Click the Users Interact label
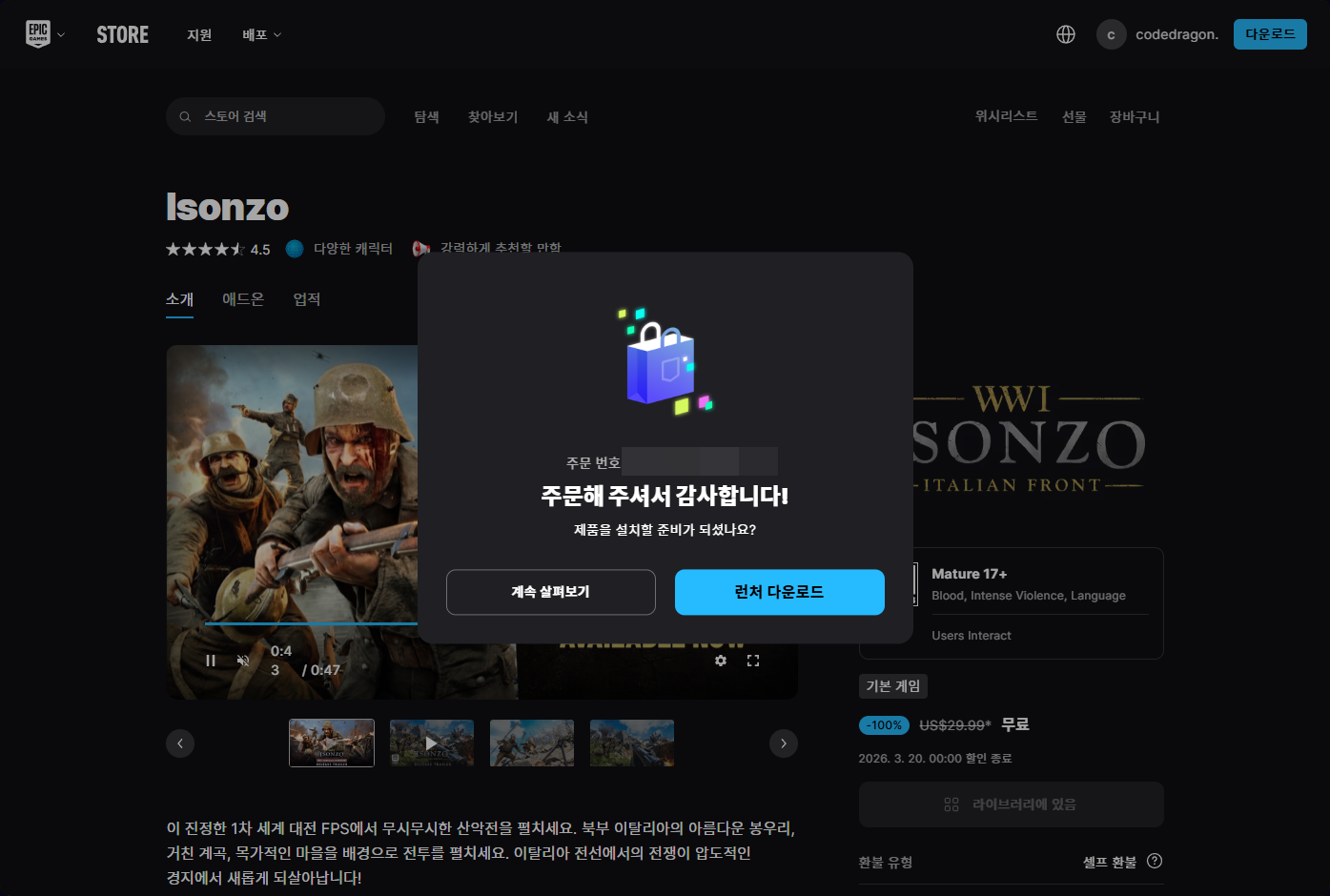 pyautogui.click(x=972, y=636)
